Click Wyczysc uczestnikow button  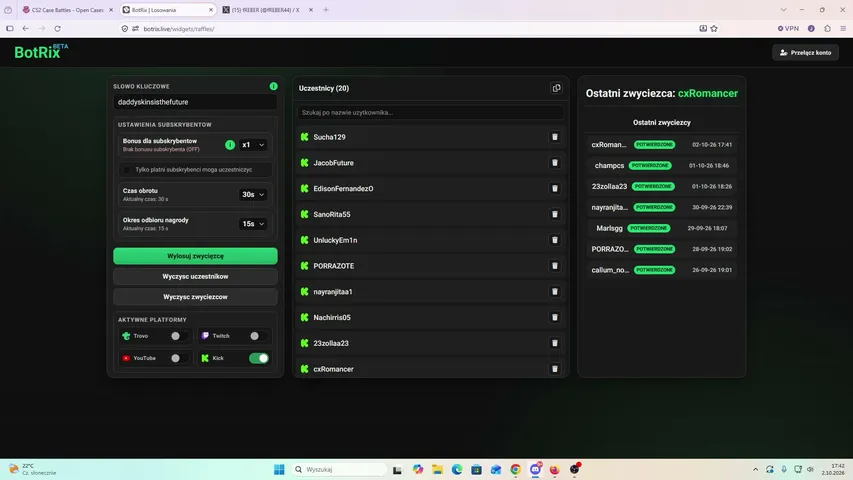(195, 276)
